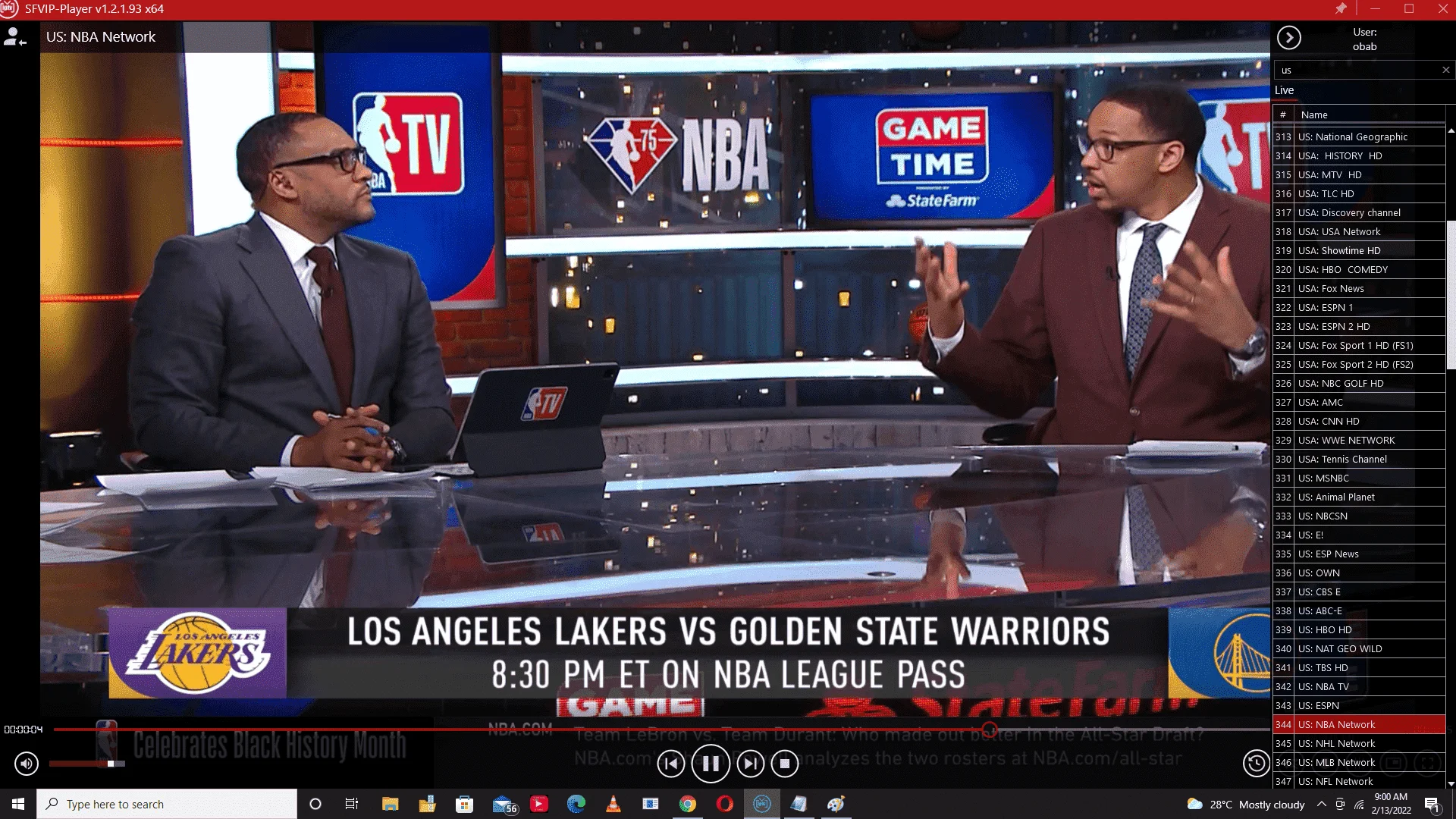Skip to previous channel
1456x819 pixels.
click(x=671, y=764)
